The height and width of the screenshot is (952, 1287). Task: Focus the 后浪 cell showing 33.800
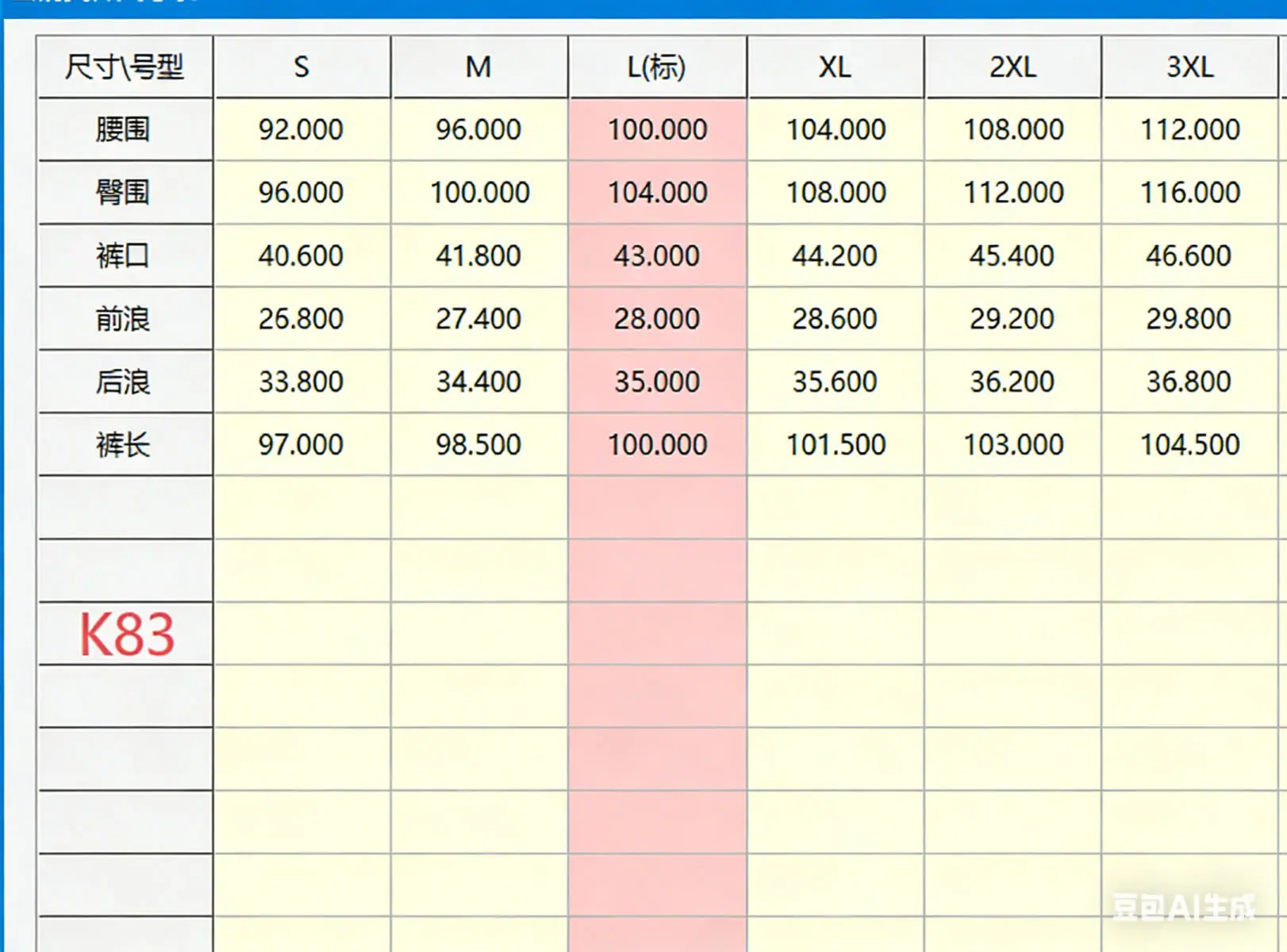(x=302, y=382)
